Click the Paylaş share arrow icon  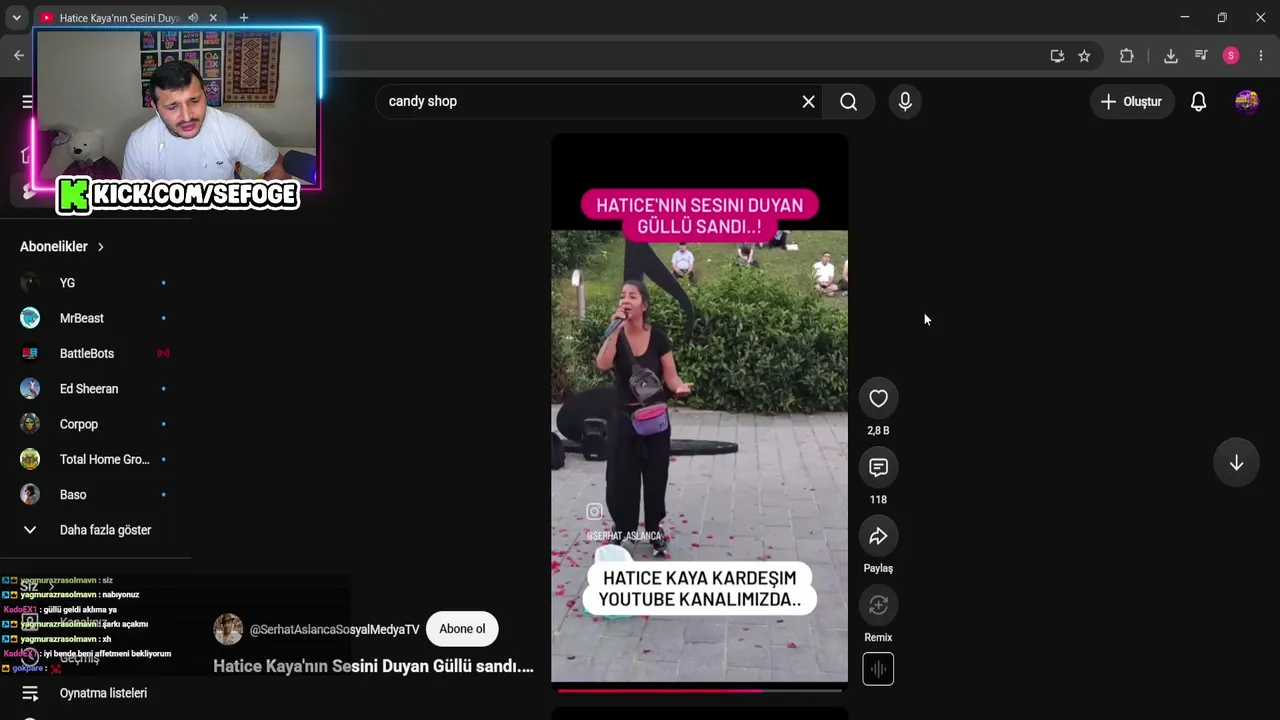878,537
